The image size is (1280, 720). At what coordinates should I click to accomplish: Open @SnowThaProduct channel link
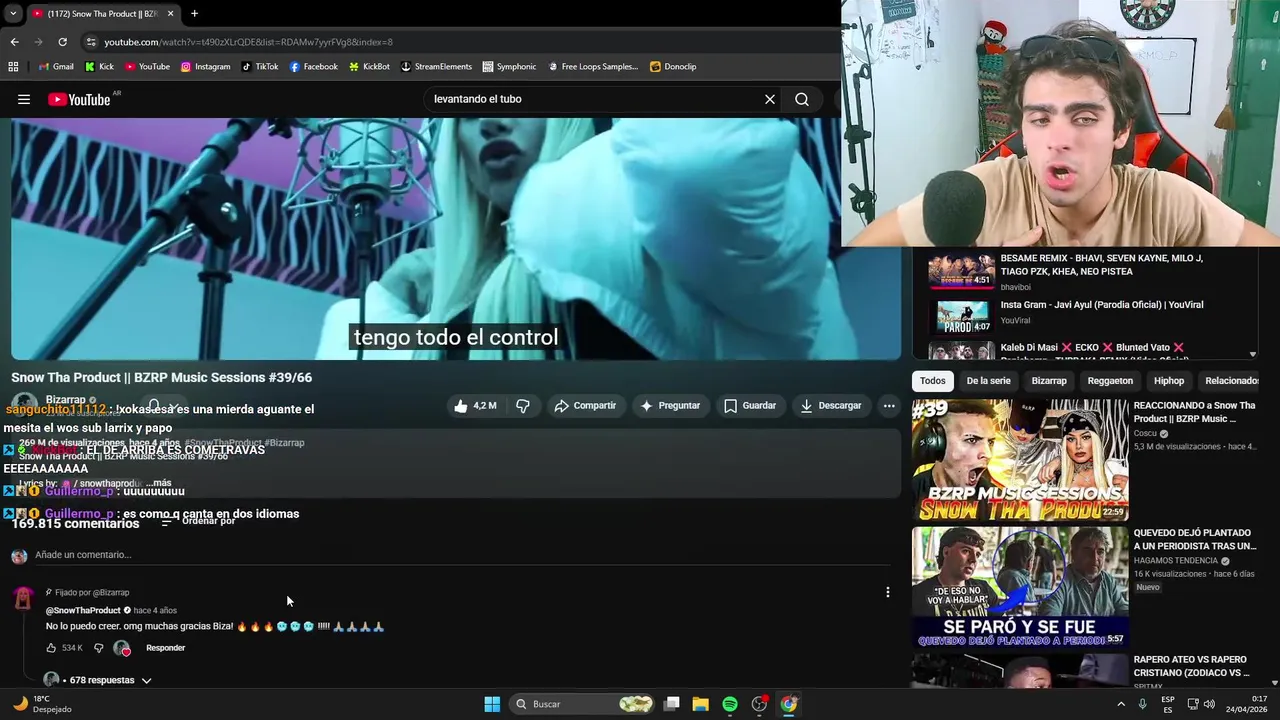tap(83, 610)
